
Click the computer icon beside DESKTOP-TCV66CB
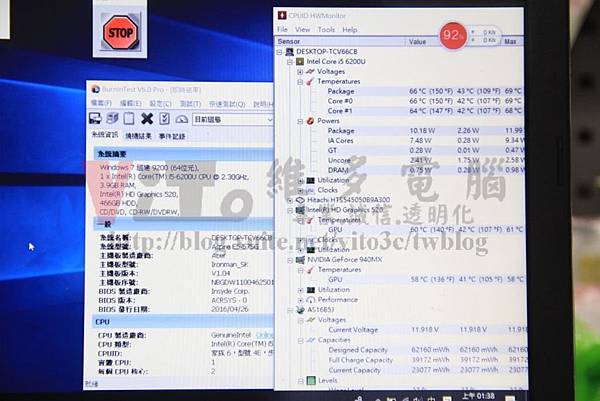(x=290, y=52)
